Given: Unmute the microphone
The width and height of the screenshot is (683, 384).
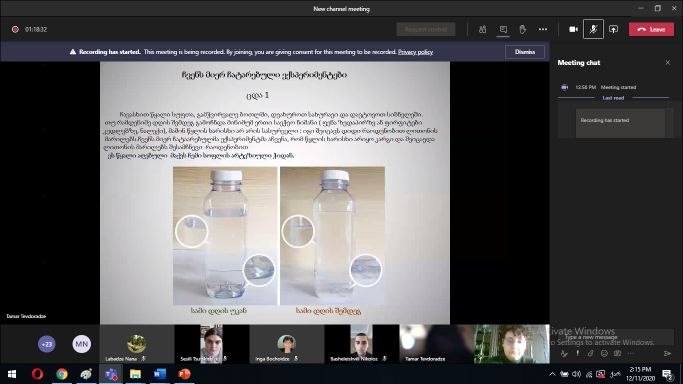Looking at the screenshot, I should click(x=593, y=29).
